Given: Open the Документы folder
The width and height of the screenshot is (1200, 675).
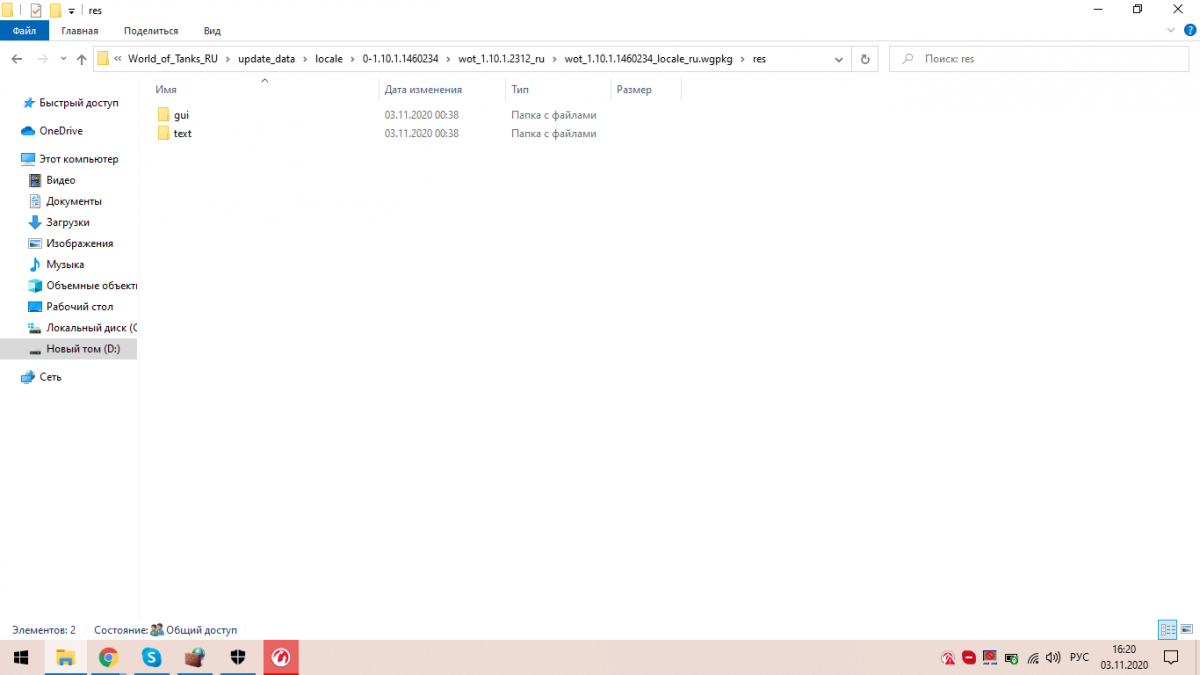Looking at the screenshot, I should pyautogui.click(x=73, y=201).
